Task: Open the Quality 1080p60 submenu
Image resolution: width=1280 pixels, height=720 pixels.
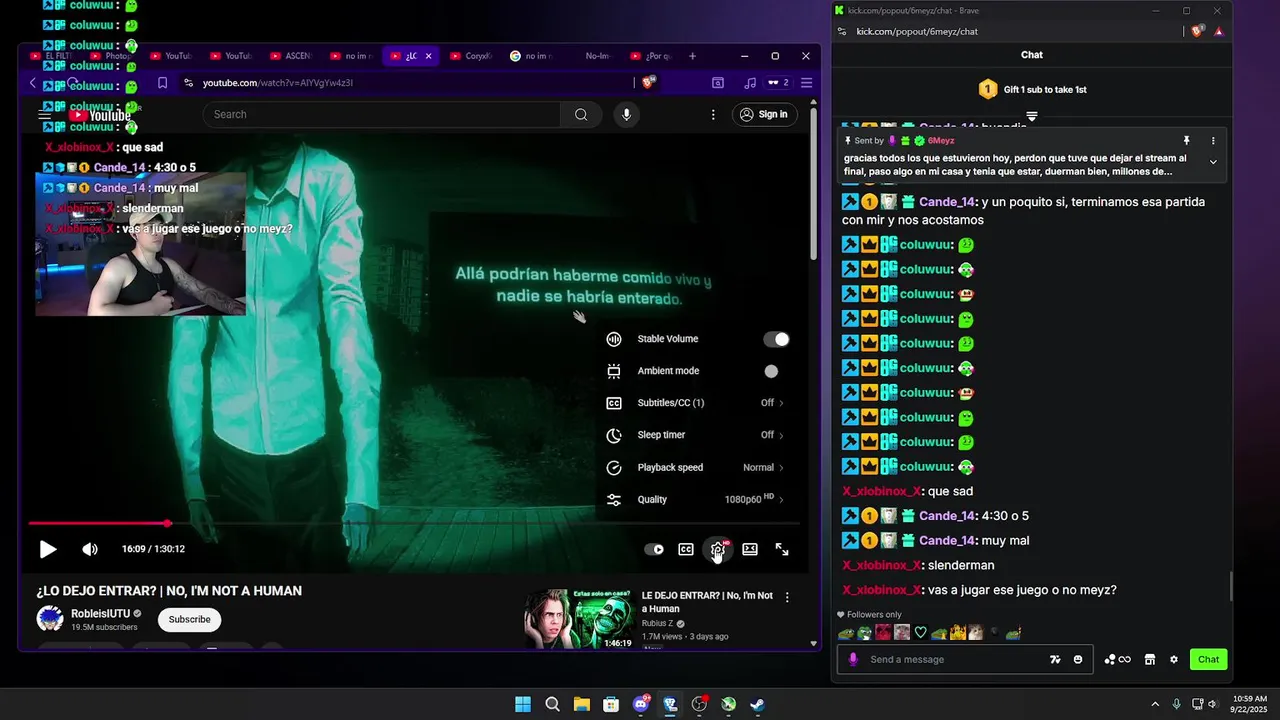Action: (697, 499)
